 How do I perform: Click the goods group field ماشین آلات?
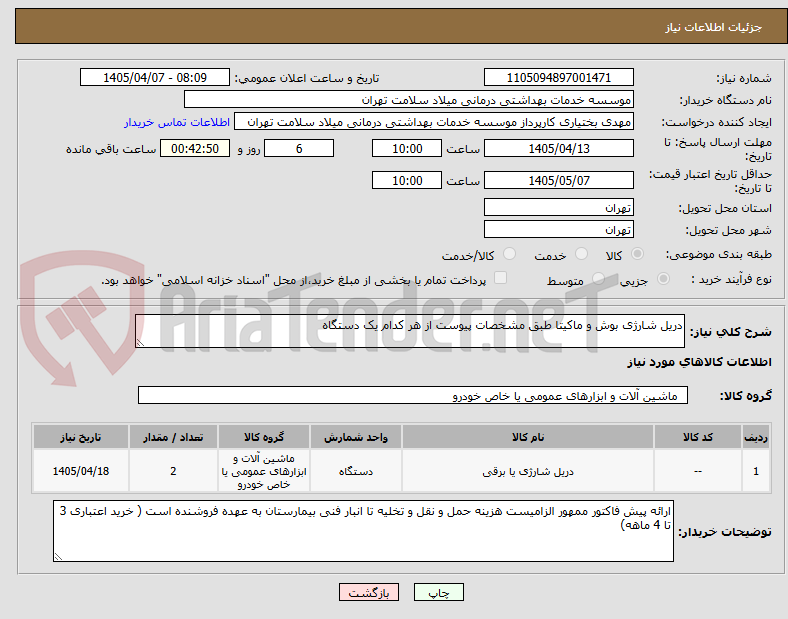(413, 395)
